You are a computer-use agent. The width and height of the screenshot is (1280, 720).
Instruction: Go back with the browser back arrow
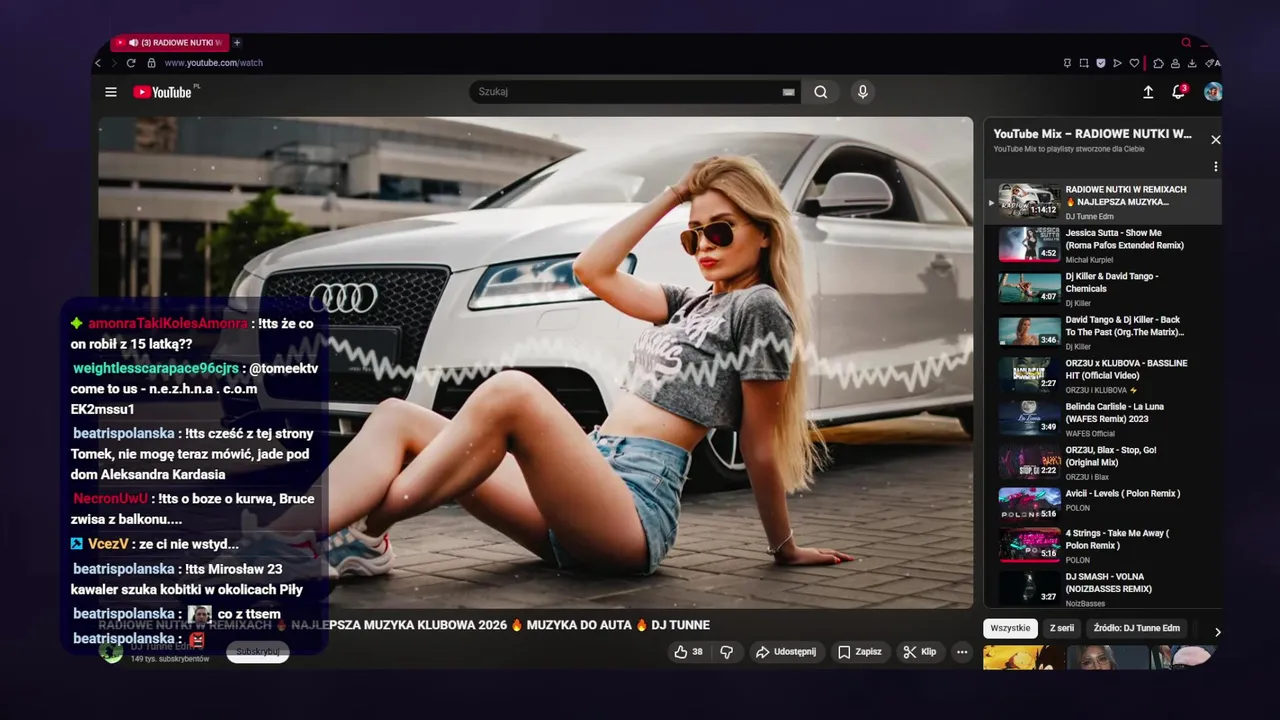98,63
